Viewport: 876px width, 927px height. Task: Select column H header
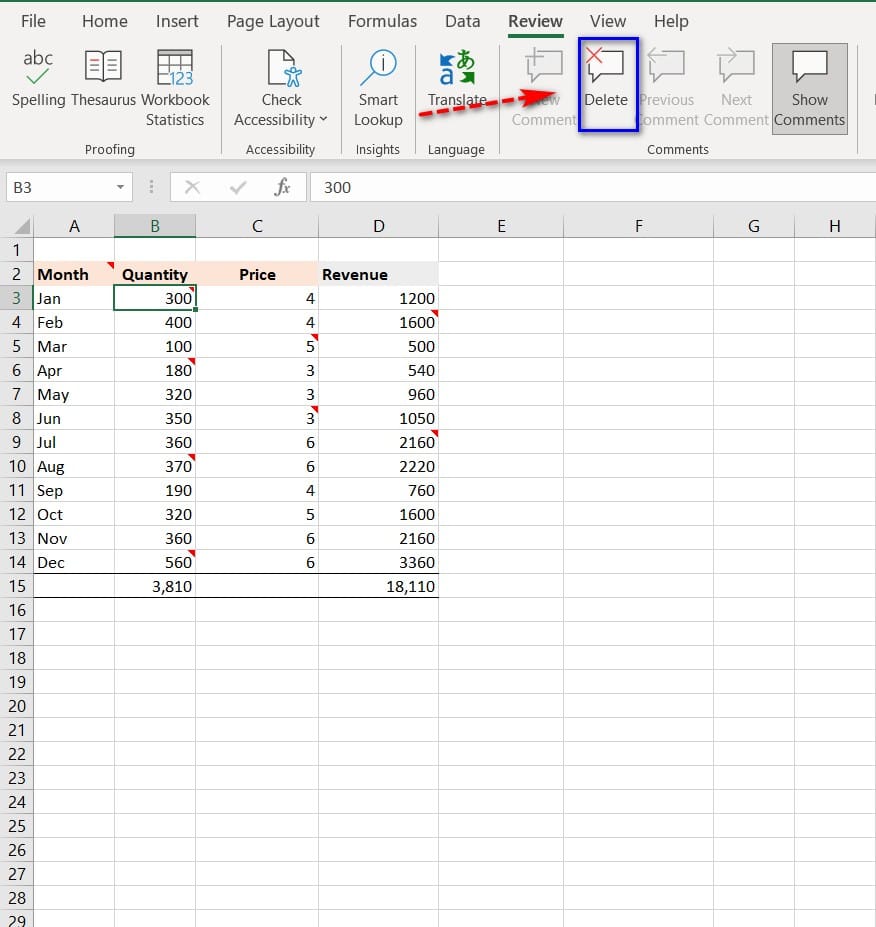click(835, 226)
